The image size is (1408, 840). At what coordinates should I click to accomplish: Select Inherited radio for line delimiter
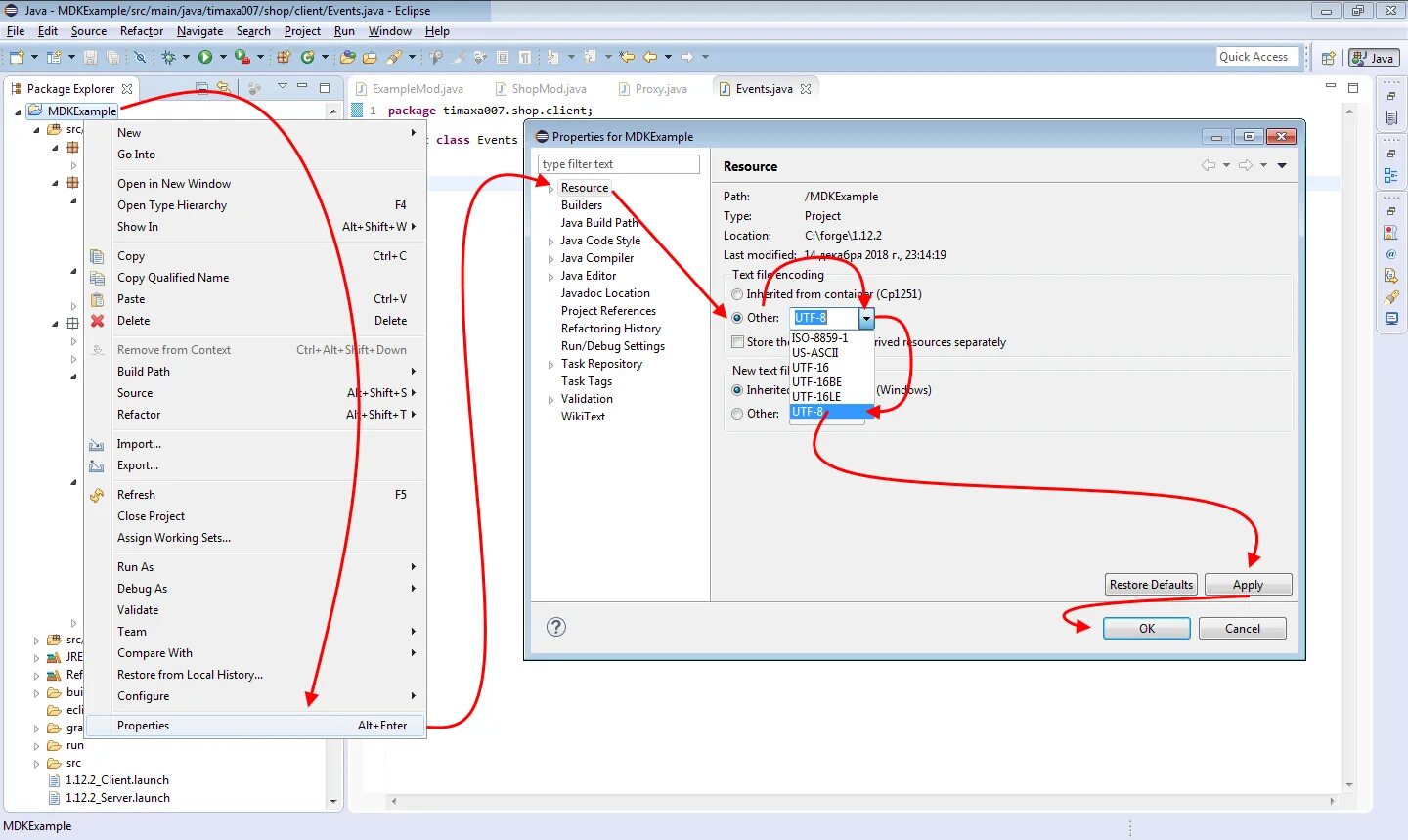737,390
